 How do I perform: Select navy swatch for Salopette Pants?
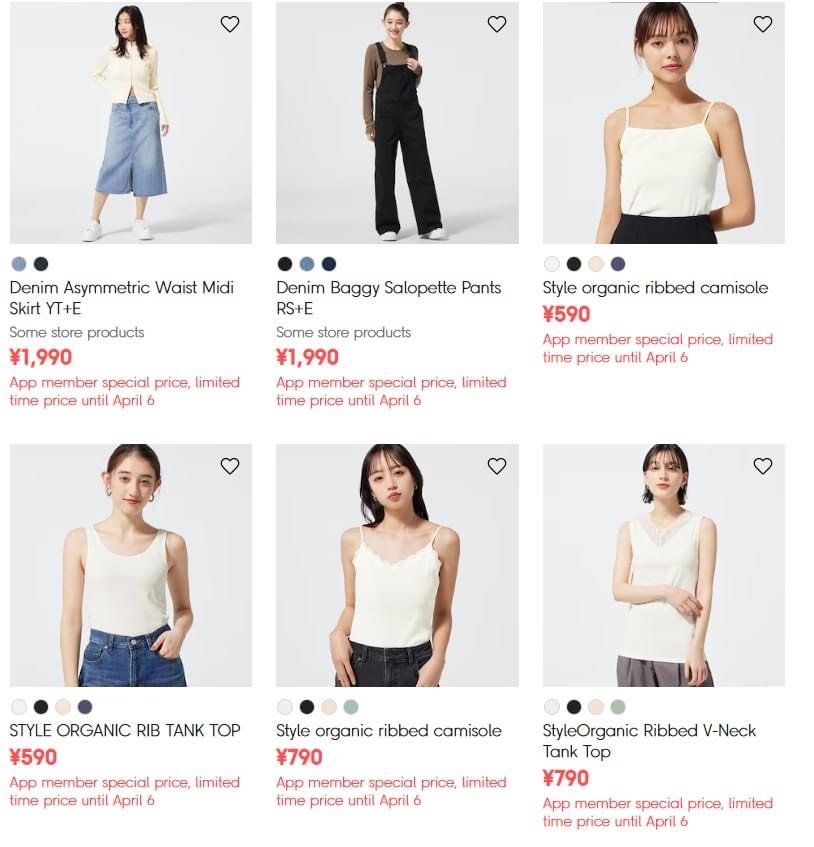(x=329, y=264)
